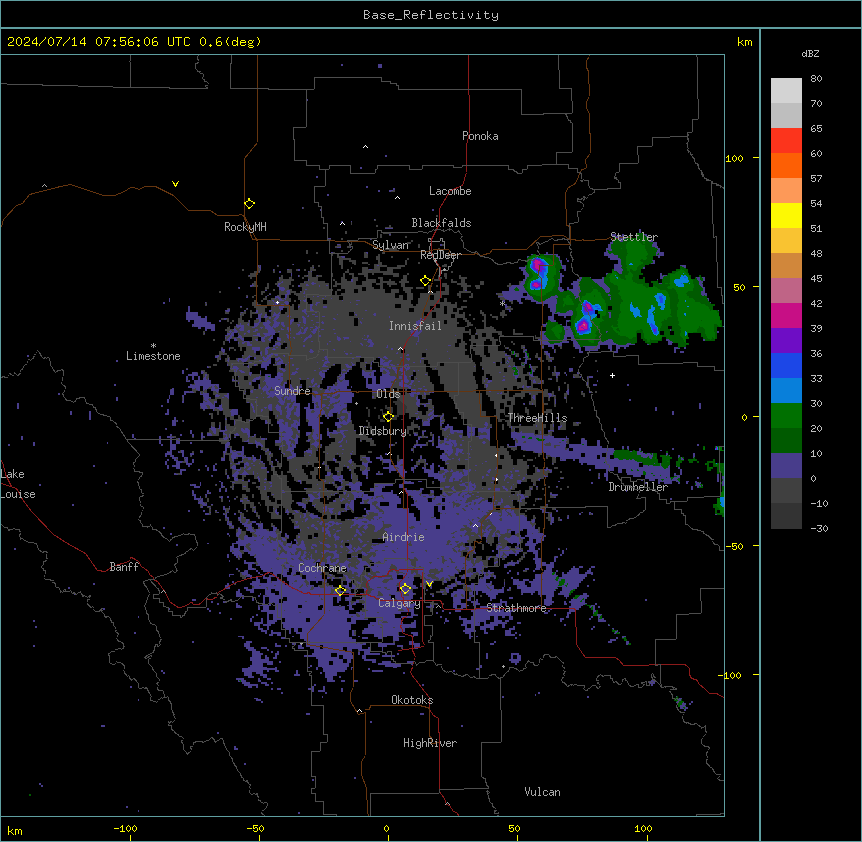Screen dimensions: 862x842
Task: Pick the bright green 20-30 dBZ legend swatch
Action: pyautogui.click(x=786, y=416)
